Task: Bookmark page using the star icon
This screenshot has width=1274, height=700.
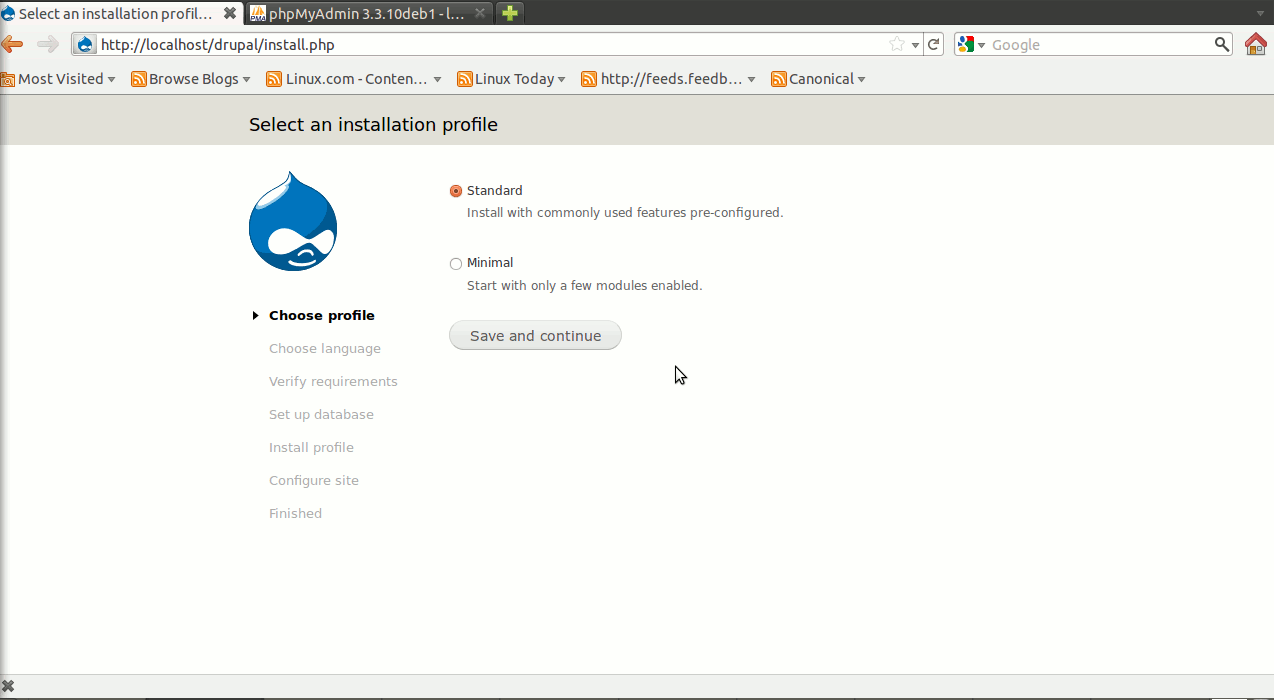Action: tap(897, 44)
